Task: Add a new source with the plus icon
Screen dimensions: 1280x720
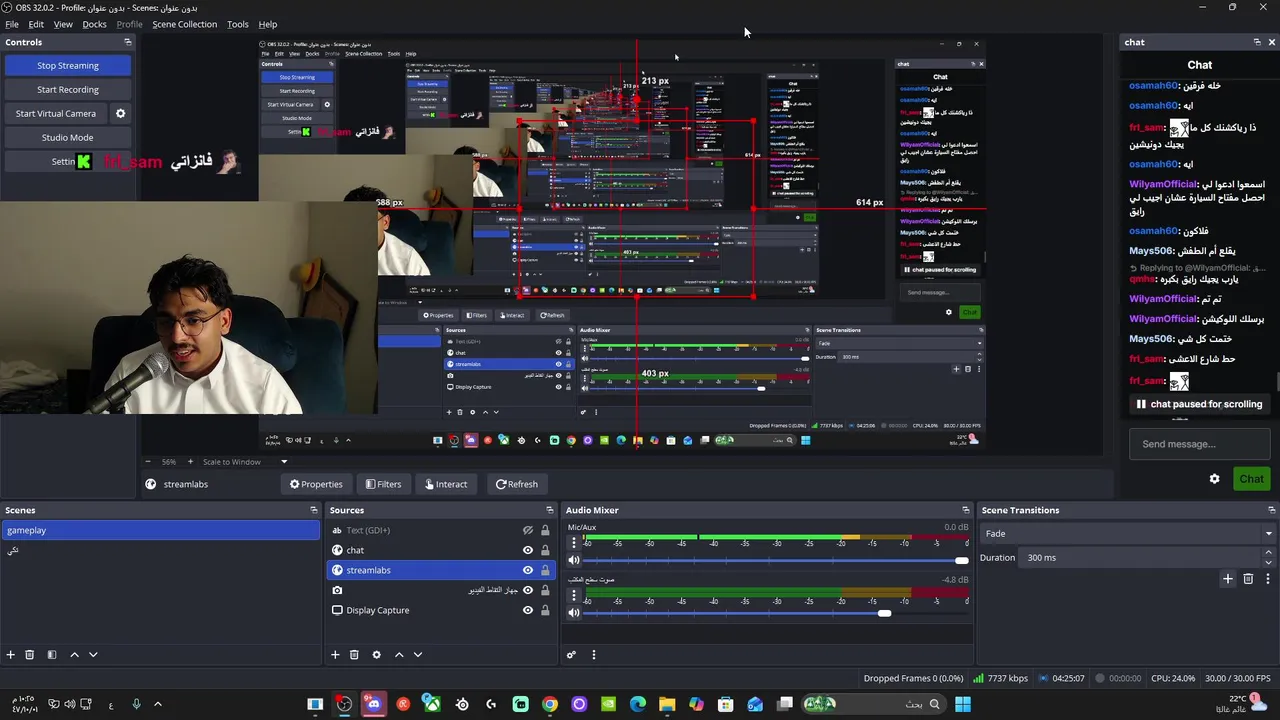Action: pos(335,655)
